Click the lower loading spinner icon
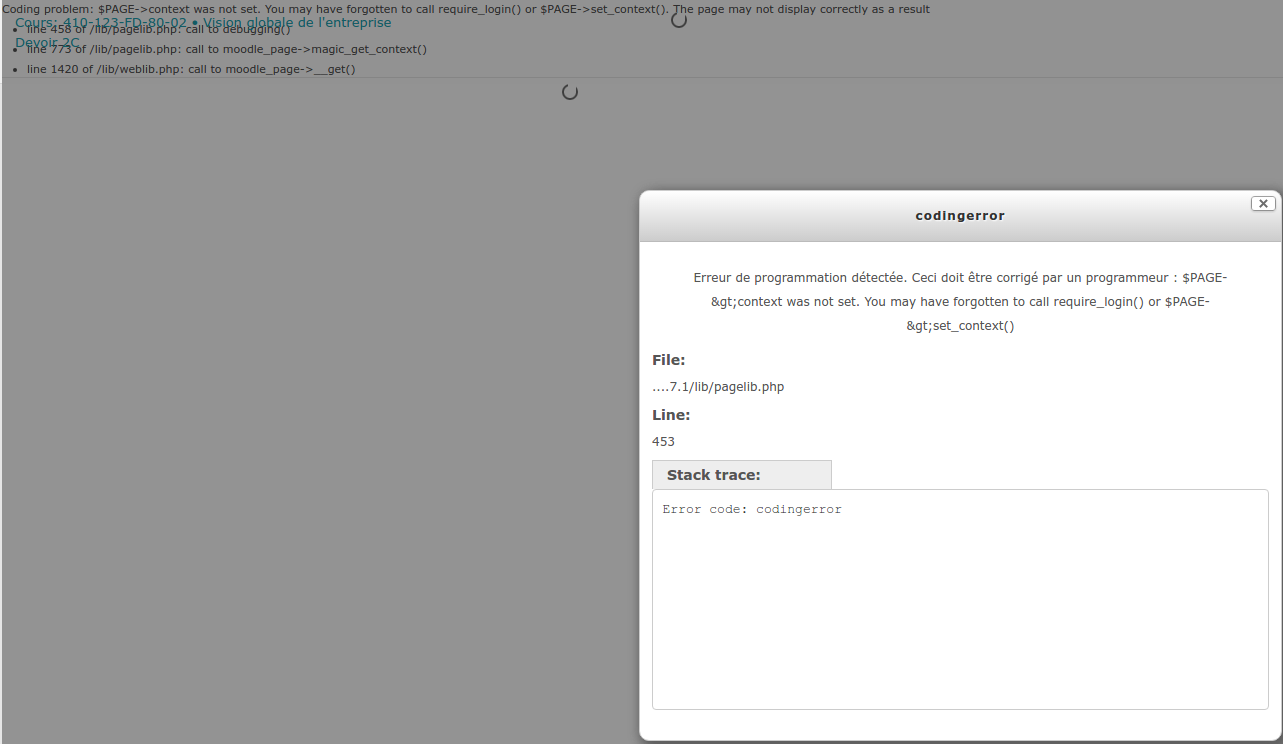Screen dimensions: 1283x744 tap(570, 92)
